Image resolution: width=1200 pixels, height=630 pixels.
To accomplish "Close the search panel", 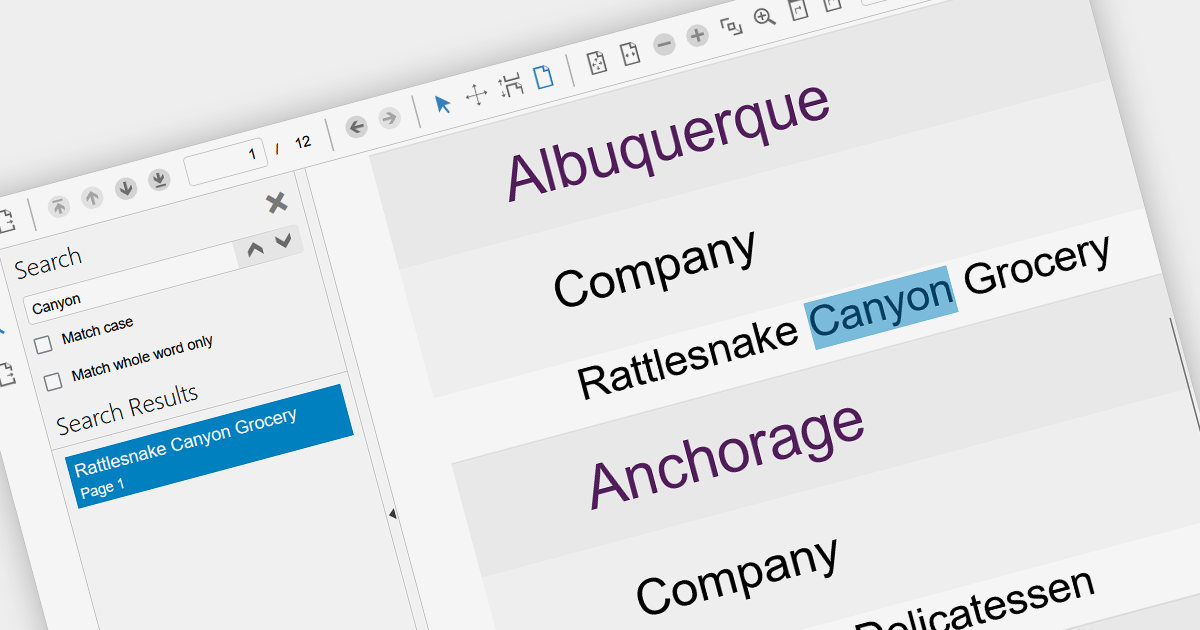I will click(x=277, y=204).
